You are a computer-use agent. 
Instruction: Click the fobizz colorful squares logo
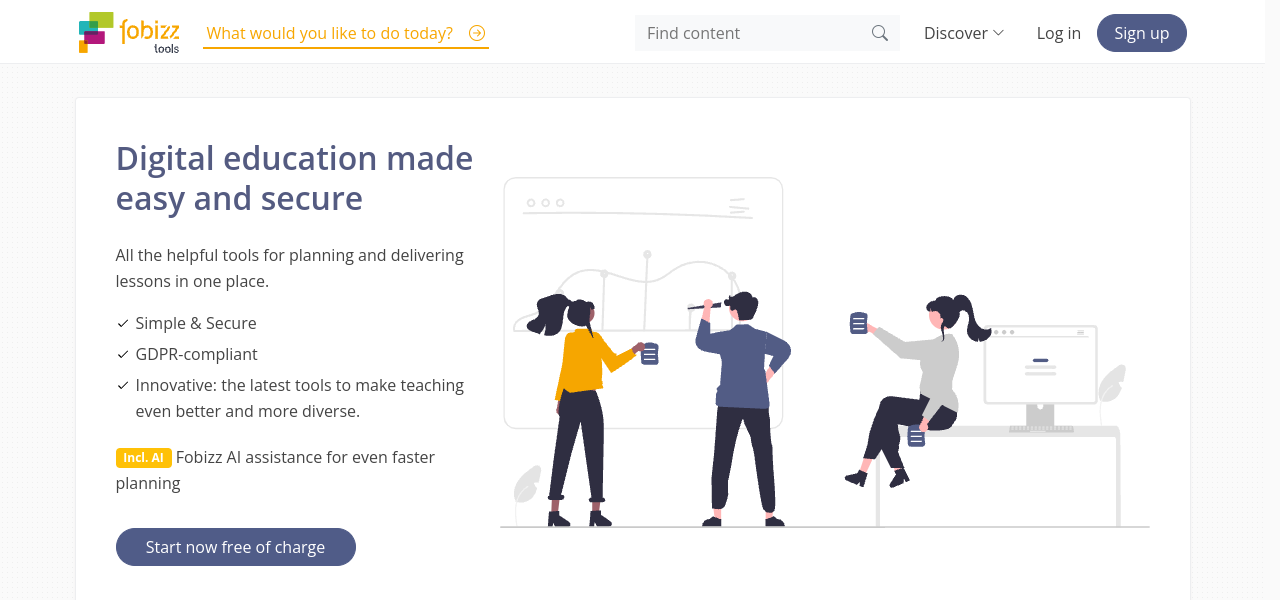pos(96,32)
